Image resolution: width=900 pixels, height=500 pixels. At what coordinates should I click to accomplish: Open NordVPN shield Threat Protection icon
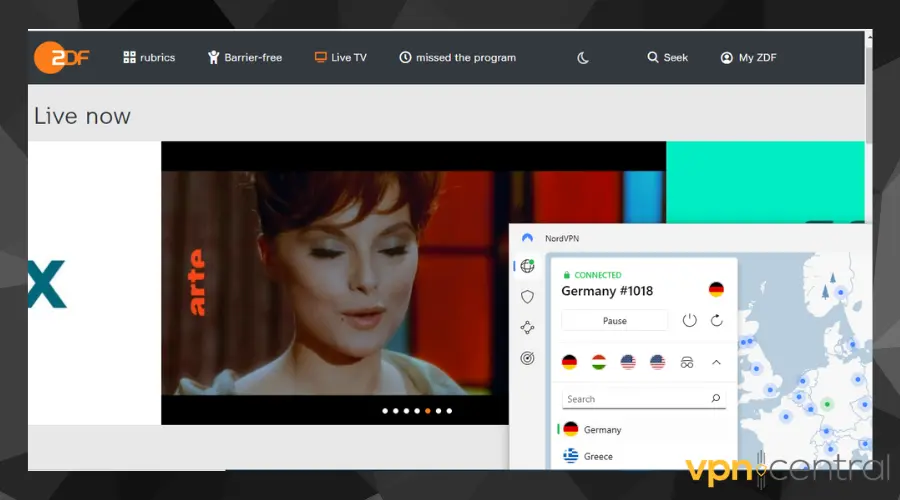tap(527, 297)
